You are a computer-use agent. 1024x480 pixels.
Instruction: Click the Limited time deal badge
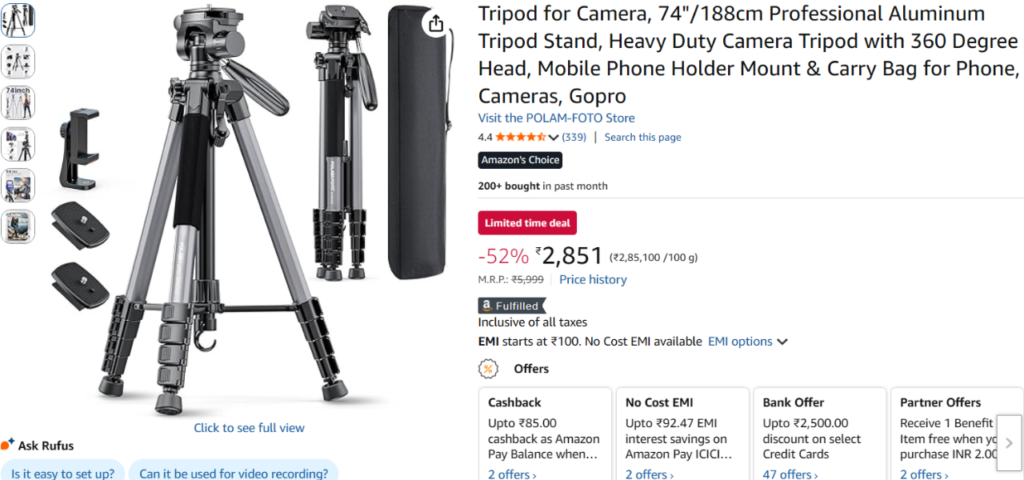click(527, 223)
